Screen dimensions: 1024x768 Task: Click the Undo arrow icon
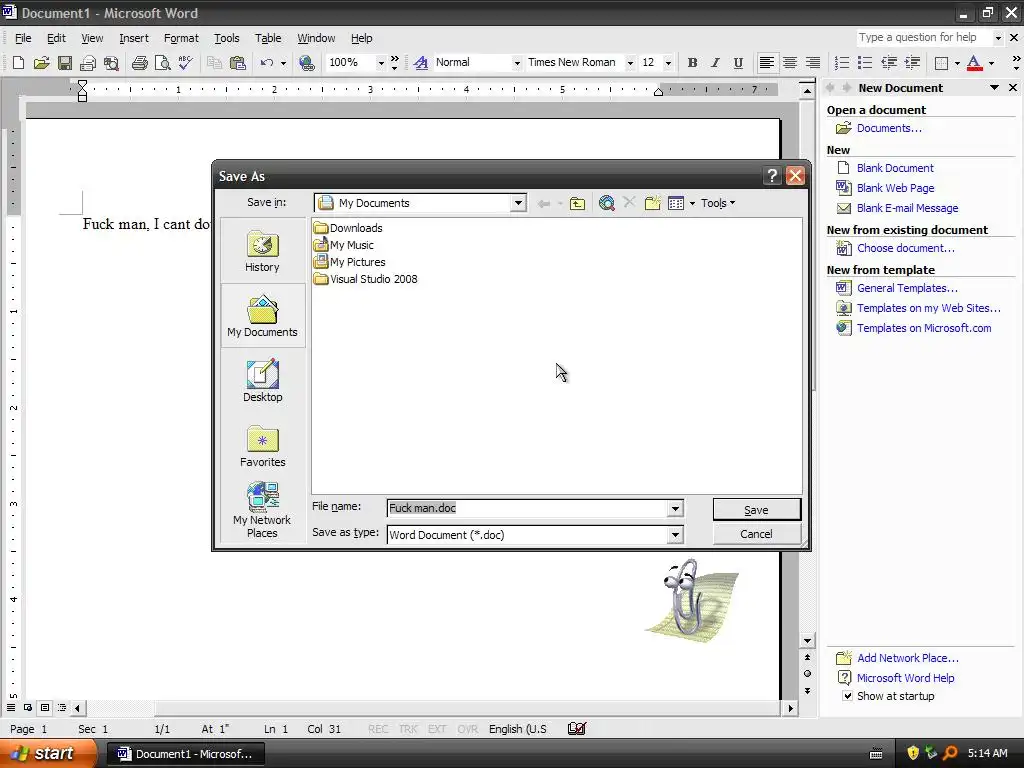[266, 63]
